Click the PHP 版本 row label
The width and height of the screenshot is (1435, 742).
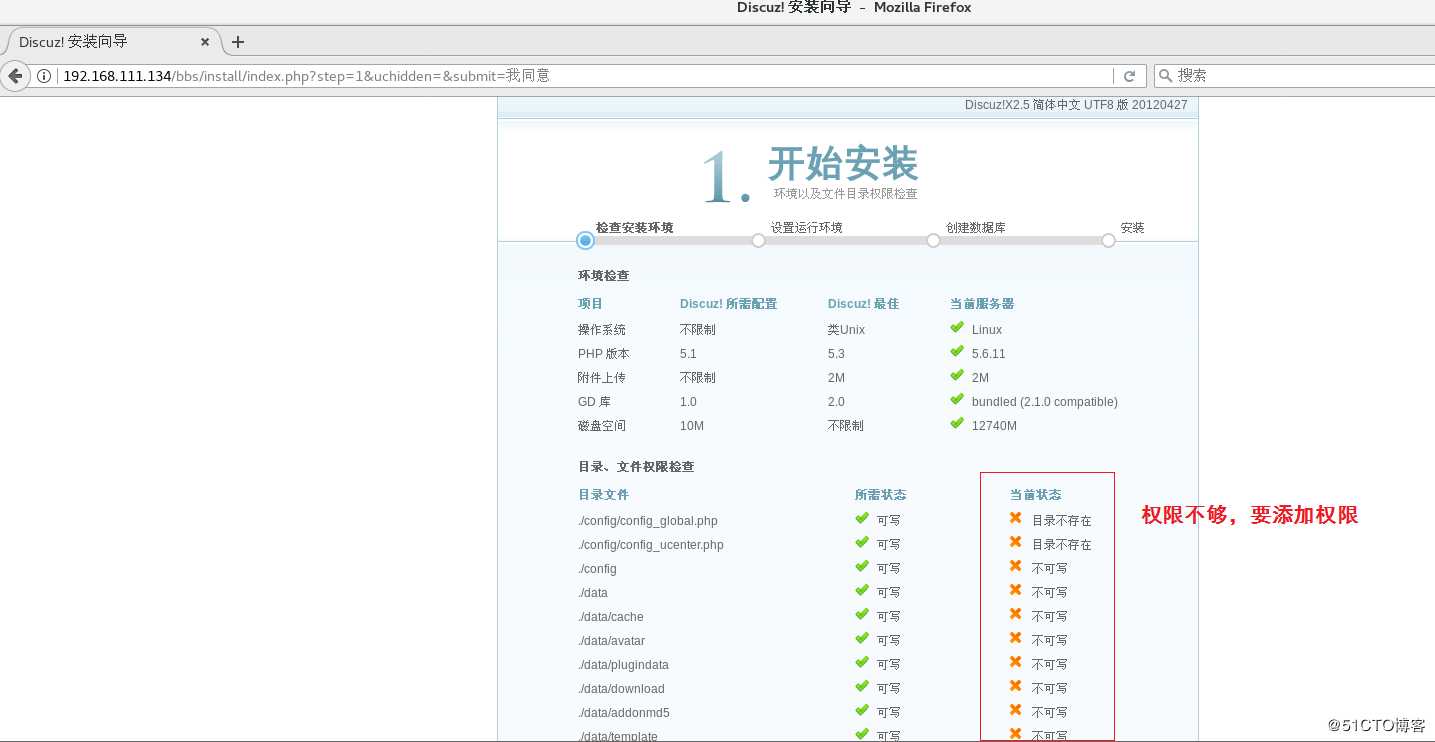(604, 354)
